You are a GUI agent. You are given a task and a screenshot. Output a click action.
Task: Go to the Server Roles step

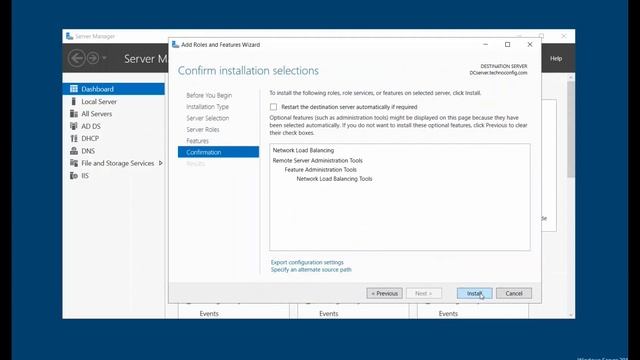point(203,129)
